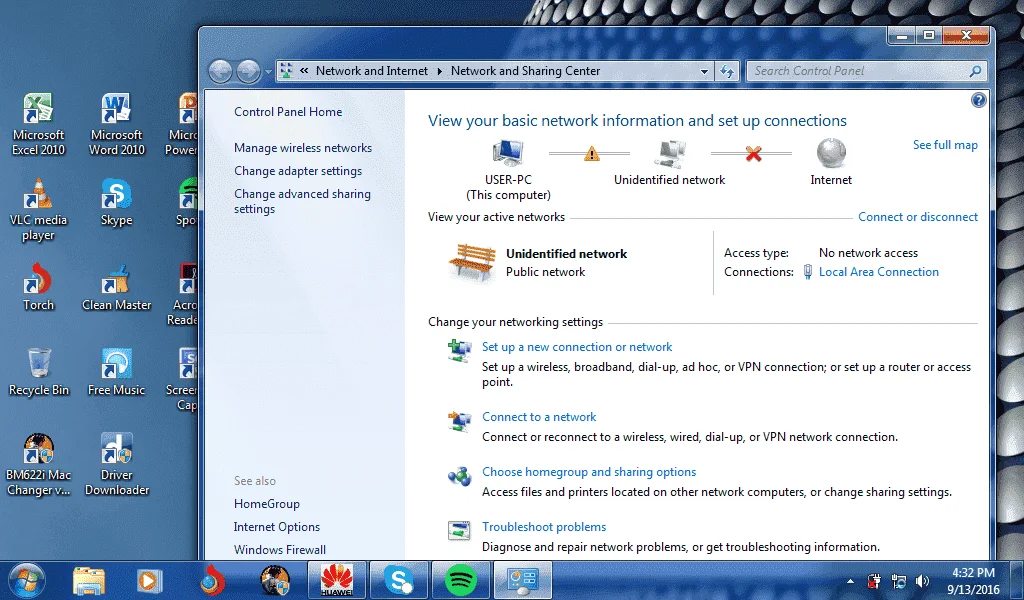The image size is (1024, 600).
Task: Open Change adapter settings
Action: click(298, 171)
